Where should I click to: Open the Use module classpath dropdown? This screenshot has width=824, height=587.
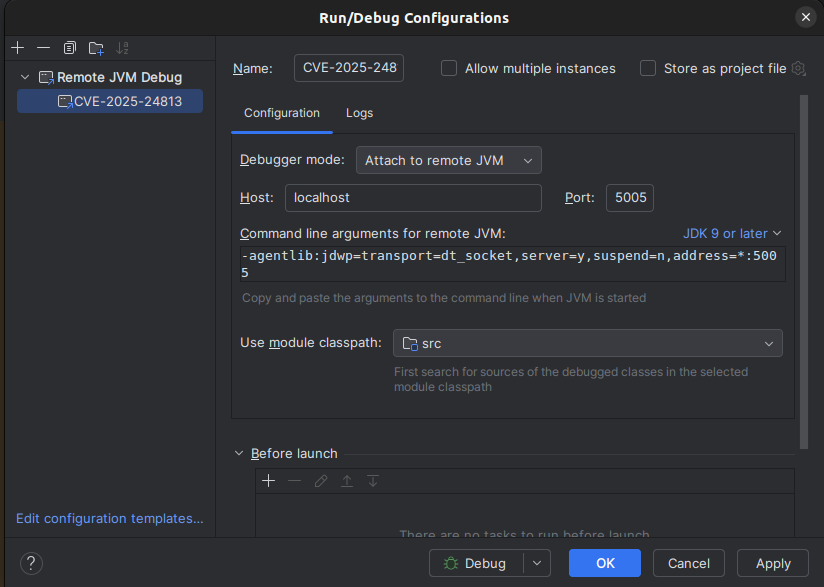tap(587, 344)
